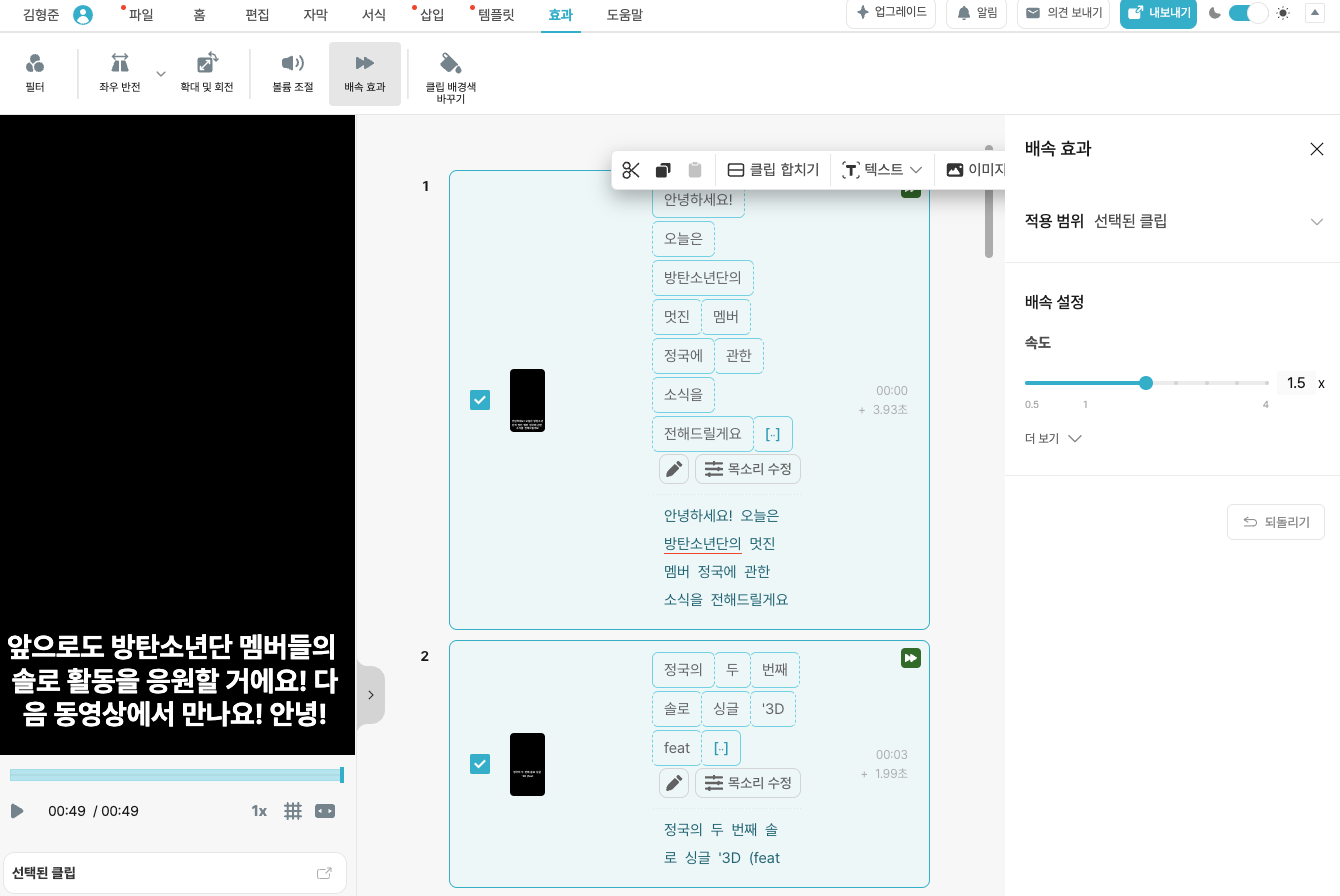Image resolution: width=1340 pixels, height=896 pixels.
Task: Toggle the dark/light theme switch
Action: coord(1248,13)
